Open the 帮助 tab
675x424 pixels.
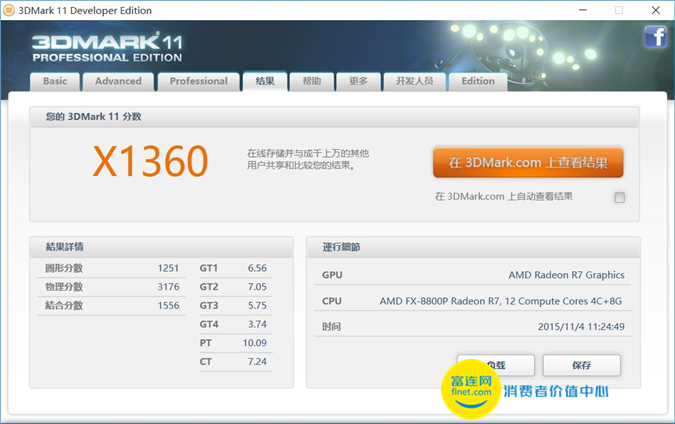click(312, 81)
